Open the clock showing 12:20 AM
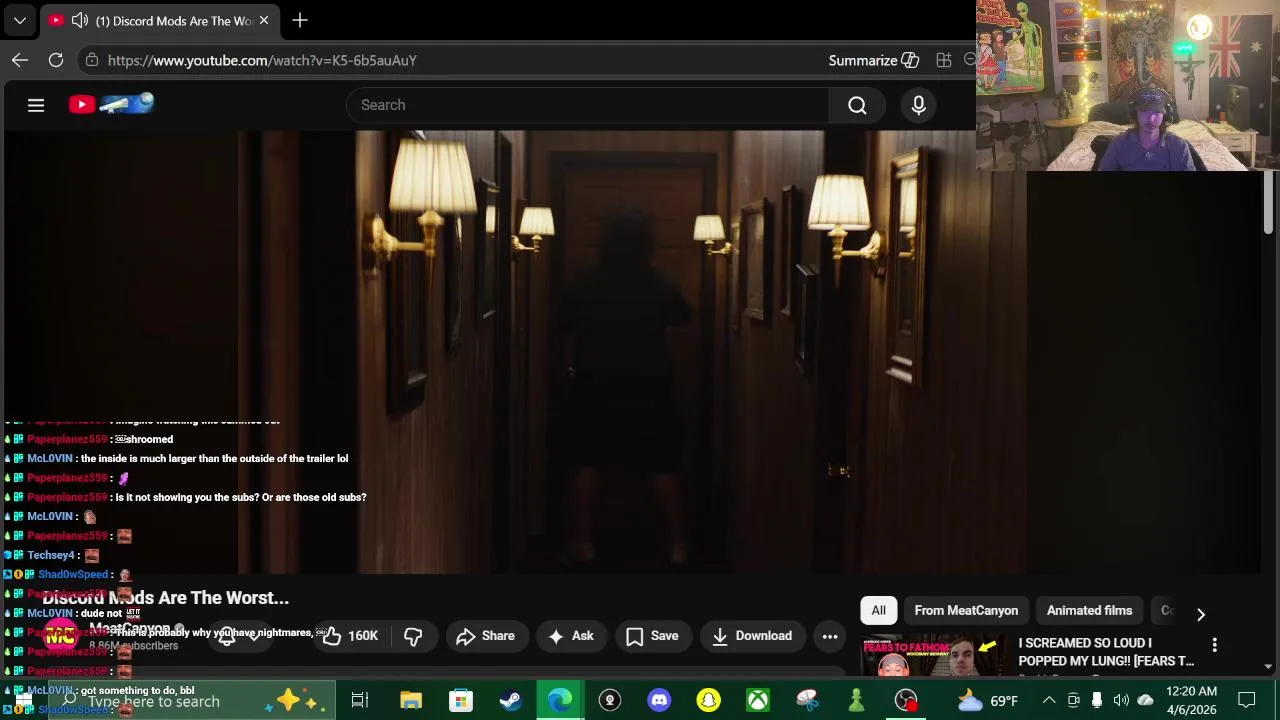The height and width of the screenshot is (720, 1280). click(x=1192, y=701)
